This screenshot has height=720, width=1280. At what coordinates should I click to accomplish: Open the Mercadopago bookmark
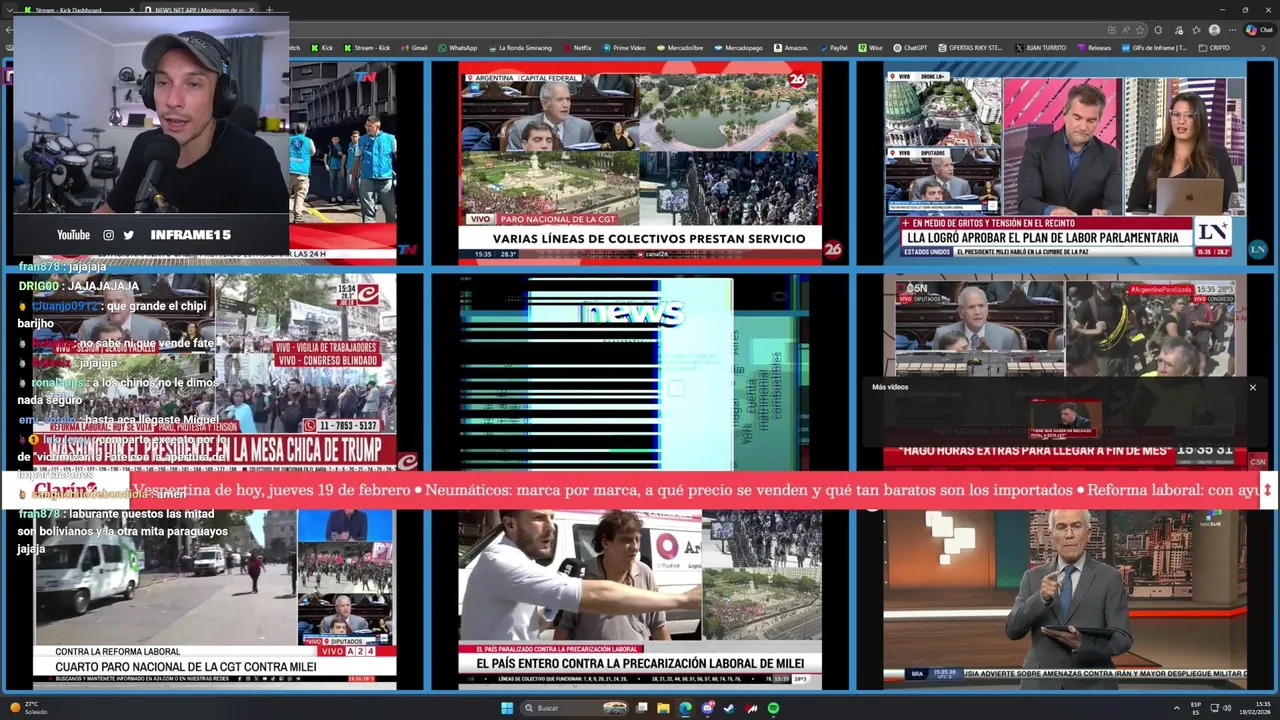(737, 47)
